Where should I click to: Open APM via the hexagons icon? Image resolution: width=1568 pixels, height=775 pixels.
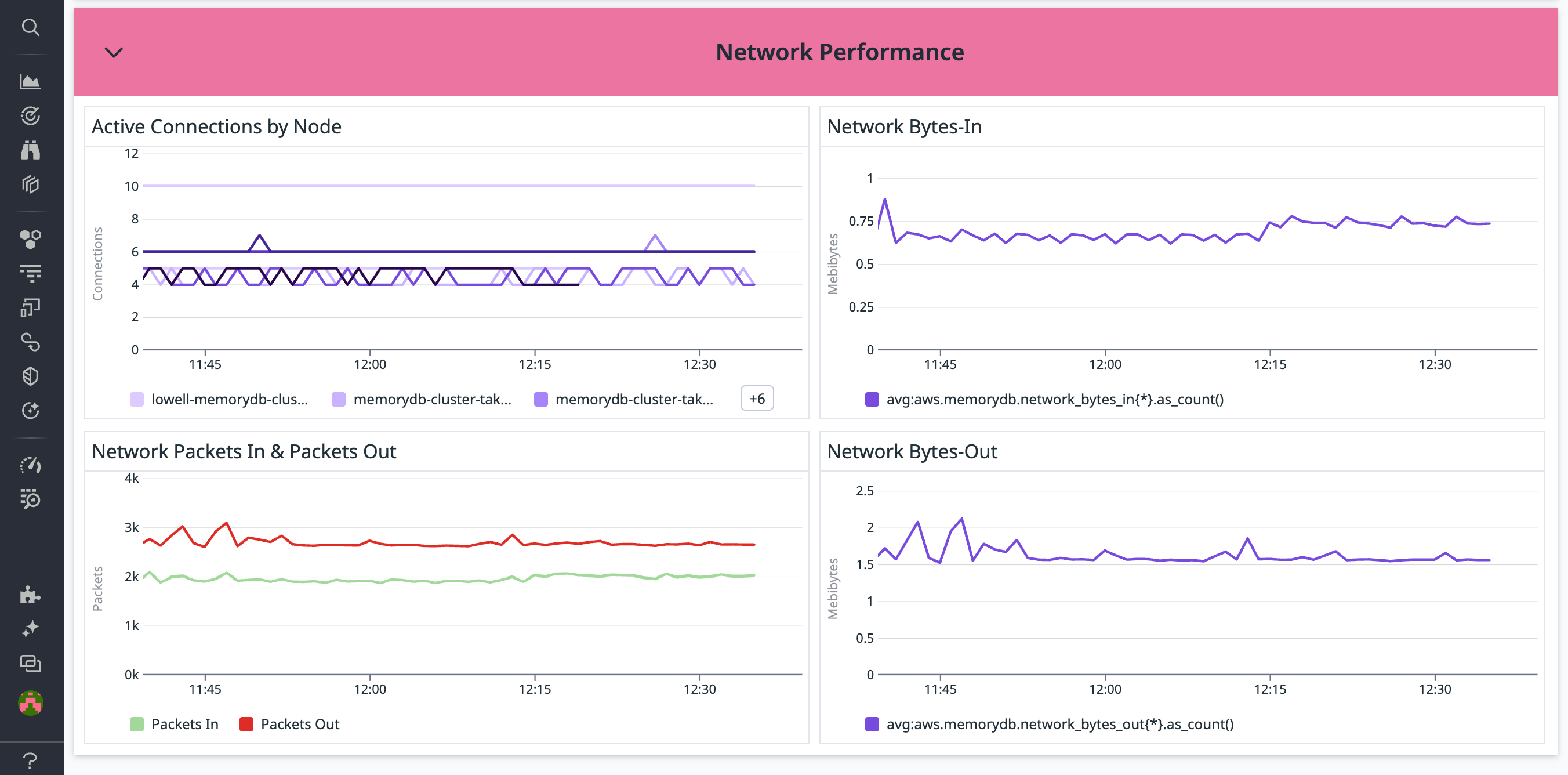31,238
